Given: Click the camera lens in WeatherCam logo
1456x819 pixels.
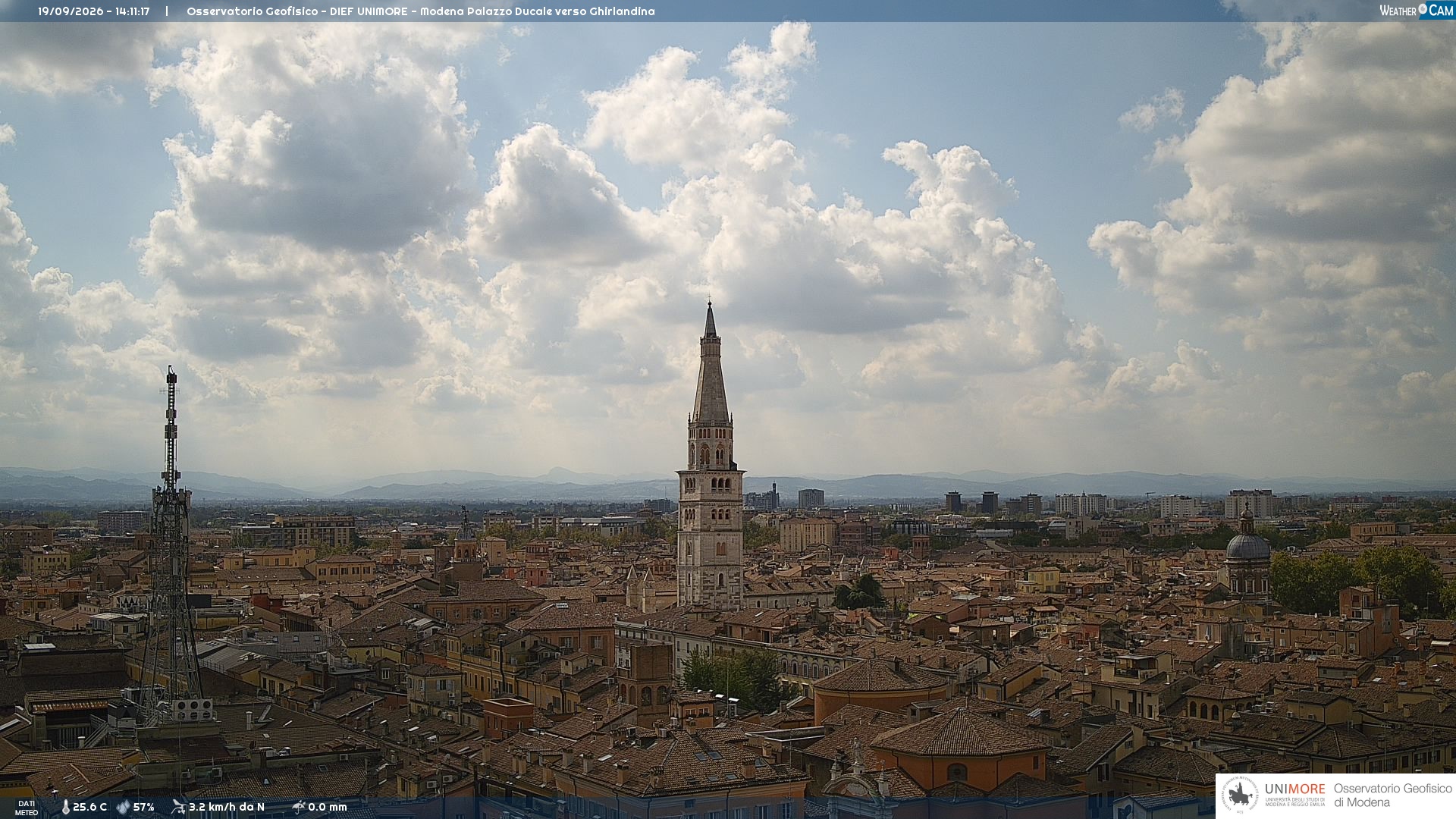Looking at the screenshot, I should pyautogui.click(x=1423, y=9).
